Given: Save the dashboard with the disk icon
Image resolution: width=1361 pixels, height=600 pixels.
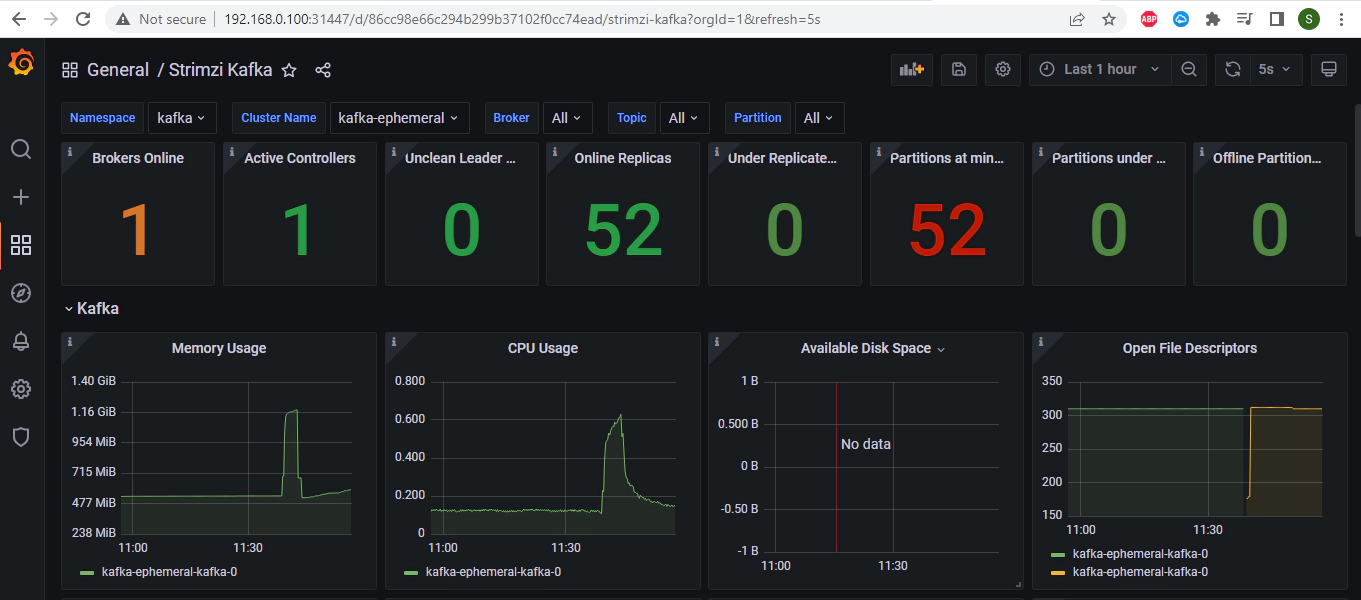Looking at the screenshot, I should [959, 69].
